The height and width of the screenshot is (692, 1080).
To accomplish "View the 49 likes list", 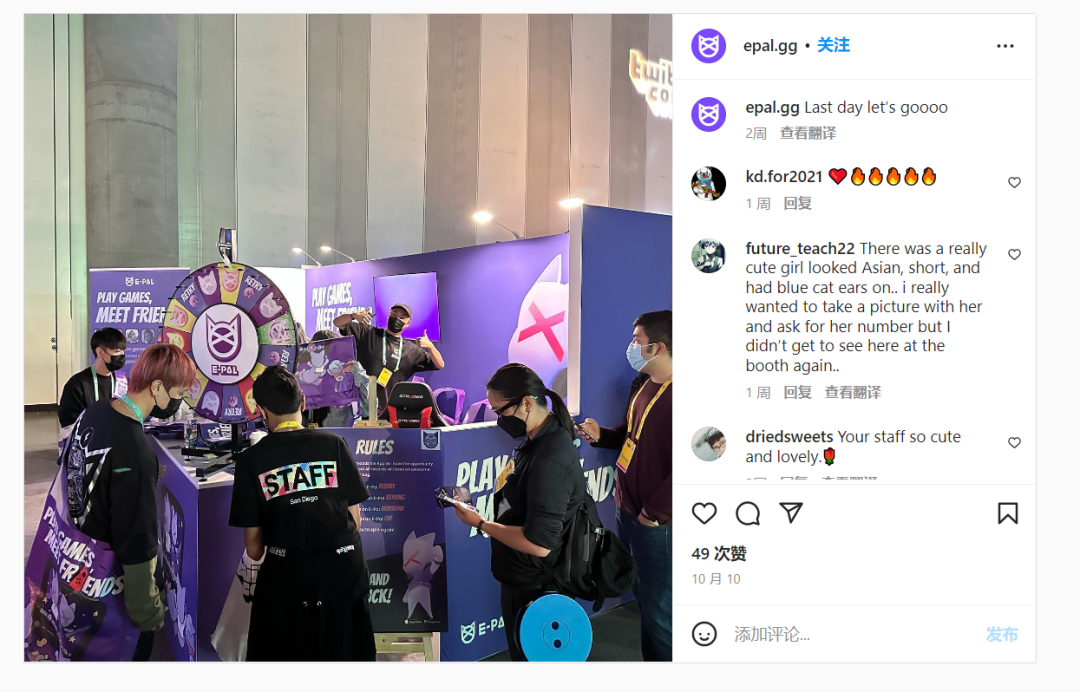I will click(x=719, y=554).
